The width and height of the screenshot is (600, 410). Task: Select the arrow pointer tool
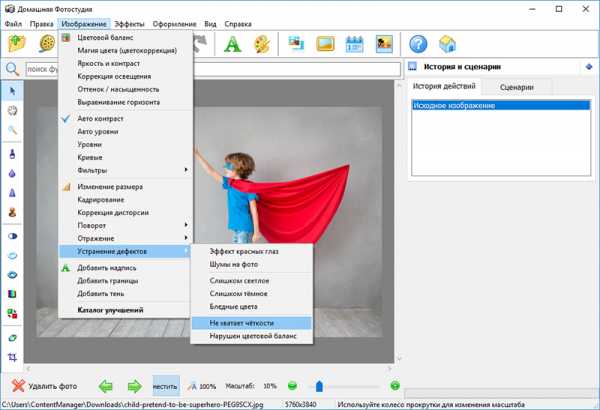[x=12, y=91]
